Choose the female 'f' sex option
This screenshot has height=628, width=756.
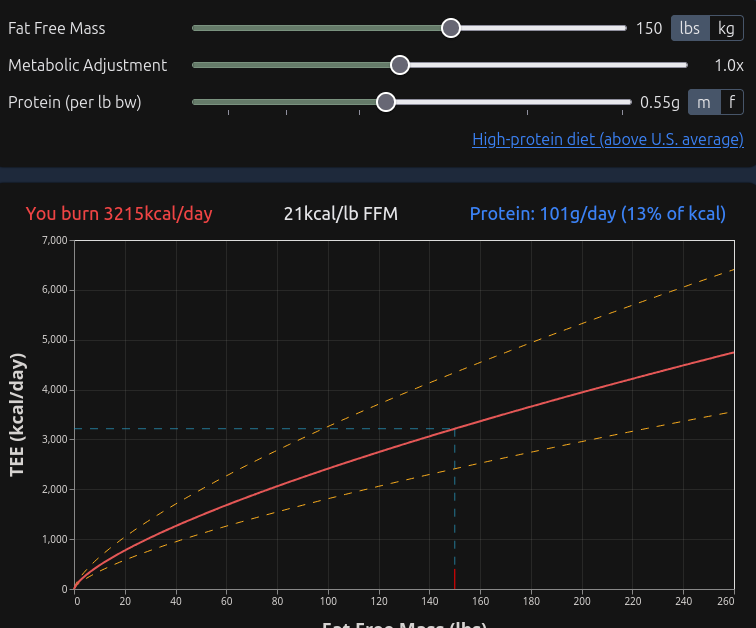[732, 102]
